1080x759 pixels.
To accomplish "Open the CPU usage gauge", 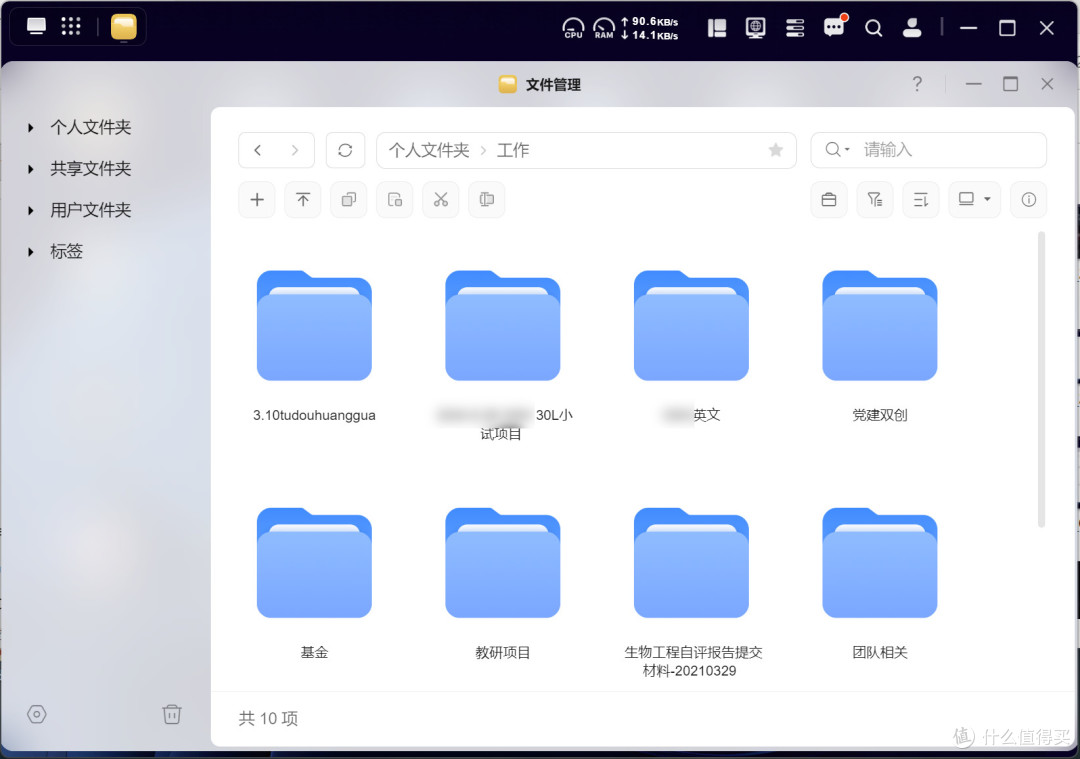I will click(573, 28).
